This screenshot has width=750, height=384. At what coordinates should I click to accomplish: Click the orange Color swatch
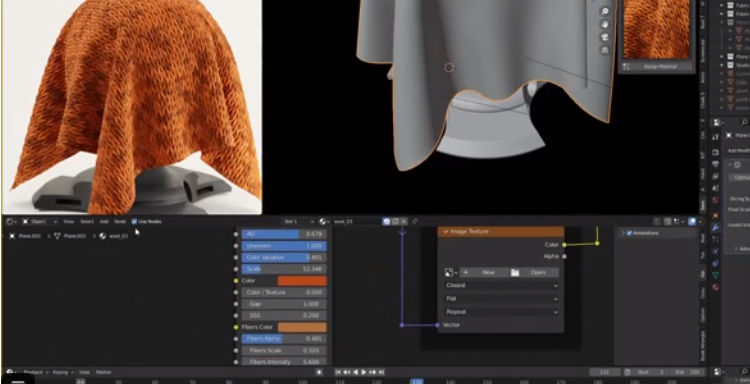point(302,281)
